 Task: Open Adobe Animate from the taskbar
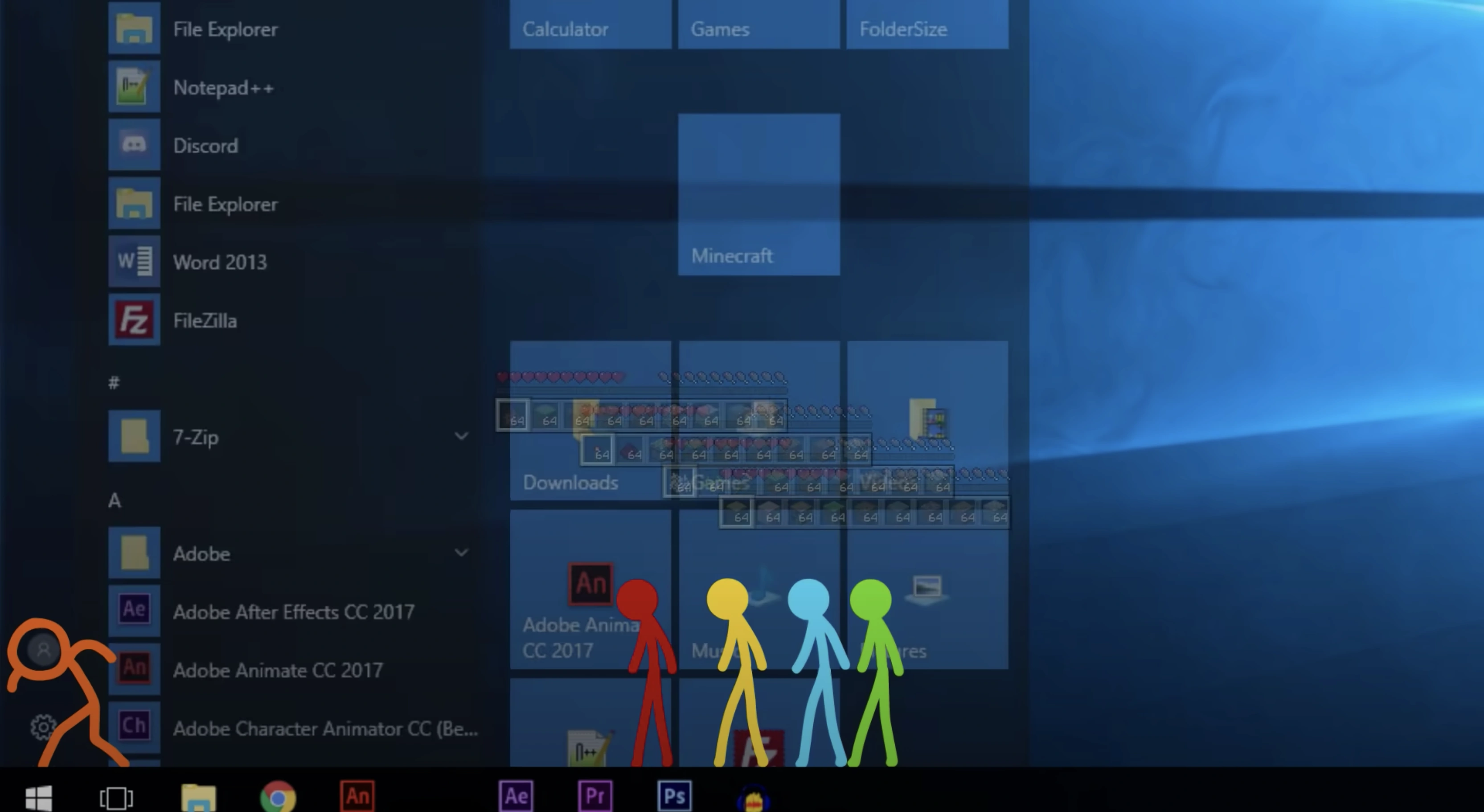(x=357, y=796)
